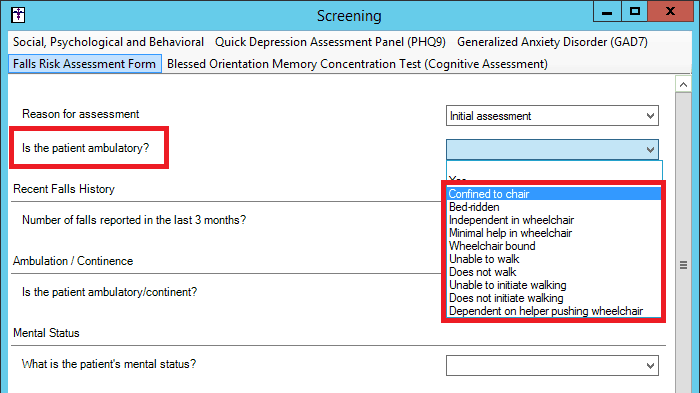Select the Falls Risk Assessment Form tab

tap(85, 64)
